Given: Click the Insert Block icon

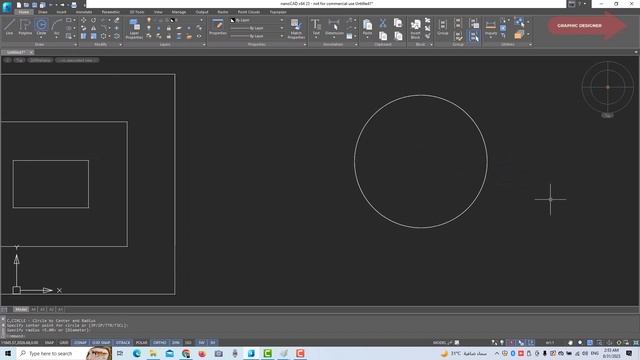Looking at the screenshot, I should (x=416, y=29).
